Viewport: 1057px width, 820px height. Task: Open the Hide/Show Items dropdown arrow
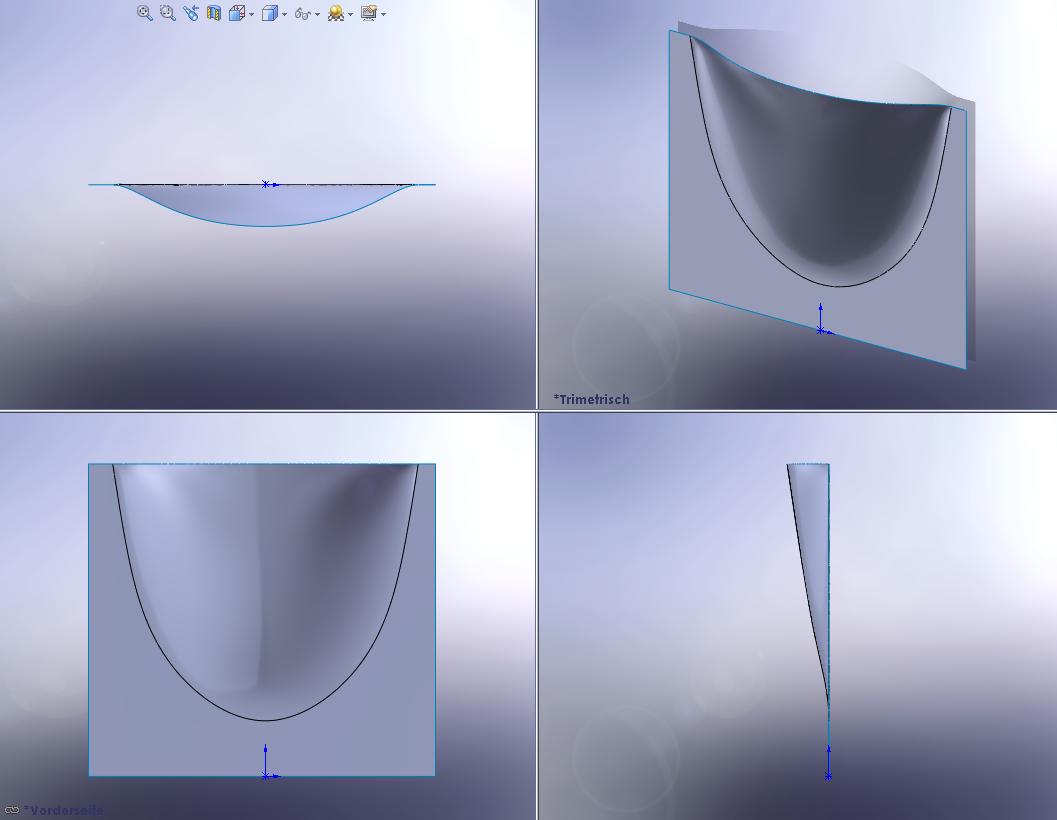pos(318,14)
